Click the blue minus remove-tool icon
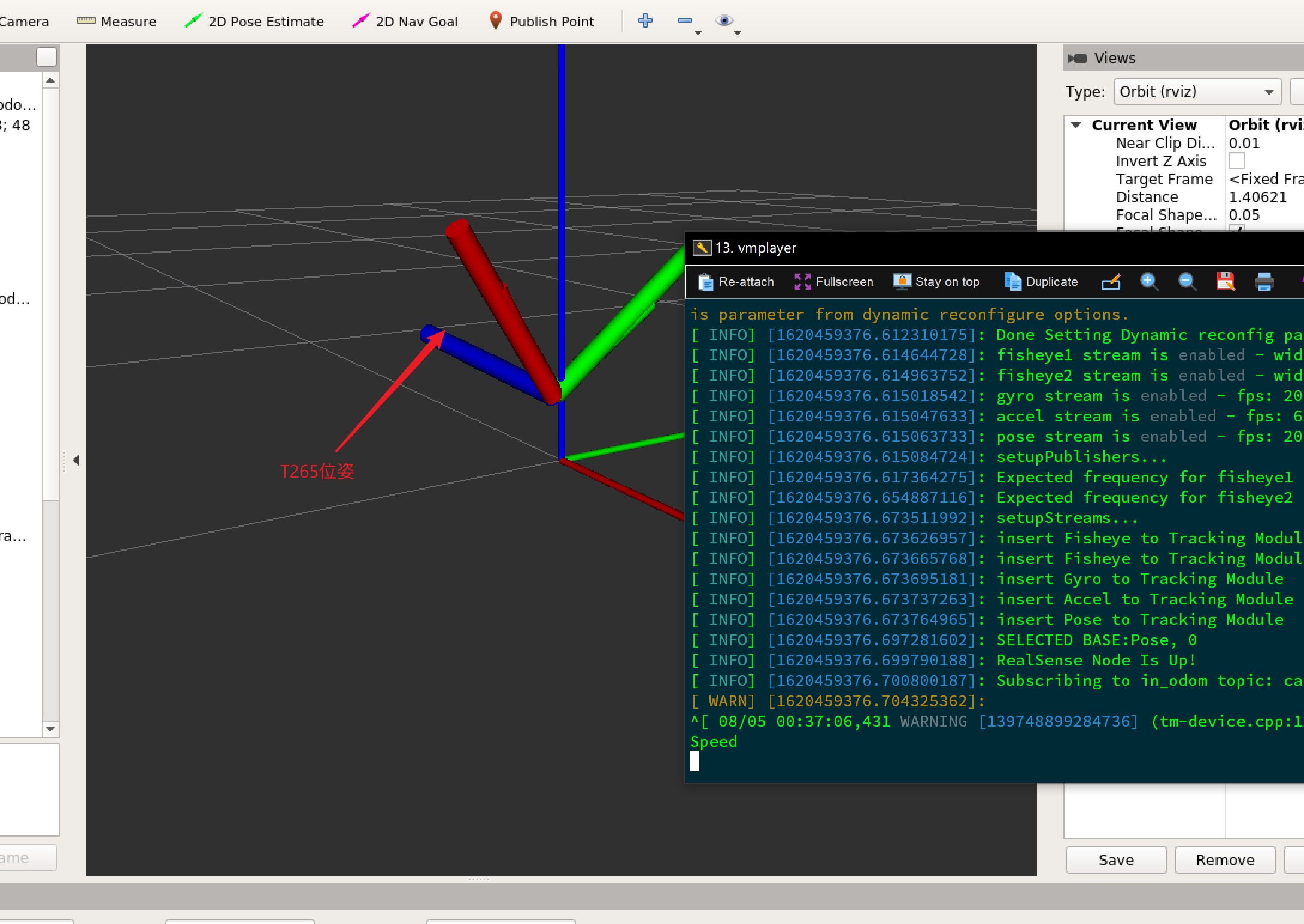The width and height of the screenshot is (1304, 924). 685,21
